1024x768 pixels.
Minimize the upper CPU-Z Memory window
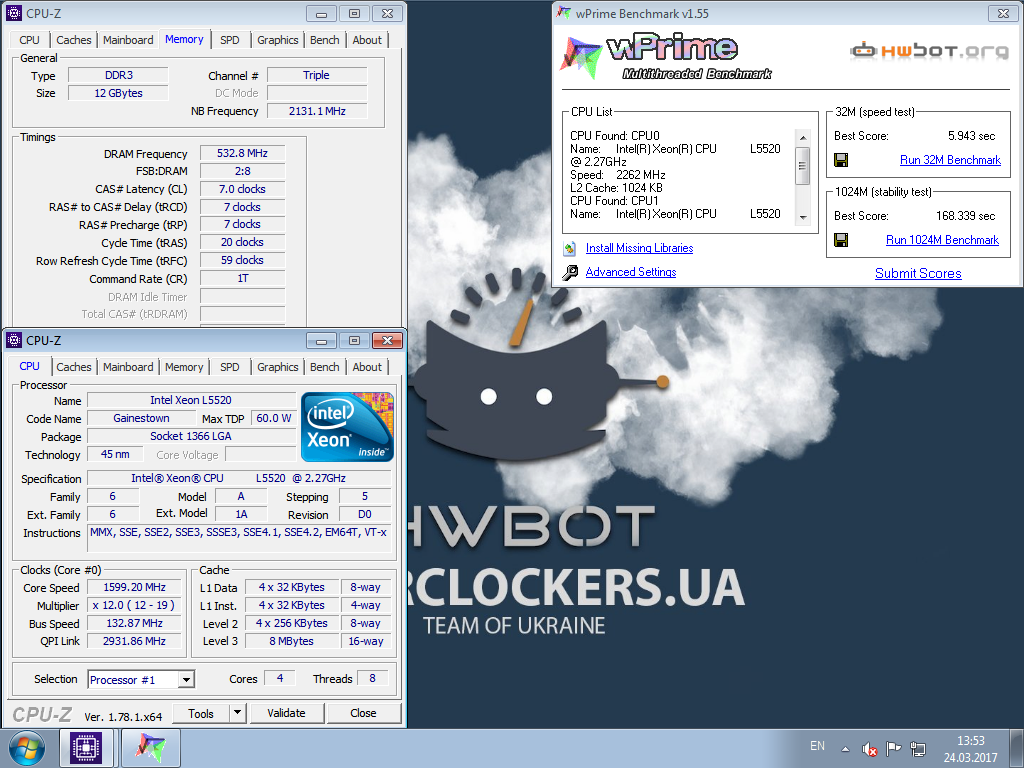click(321, 14)
